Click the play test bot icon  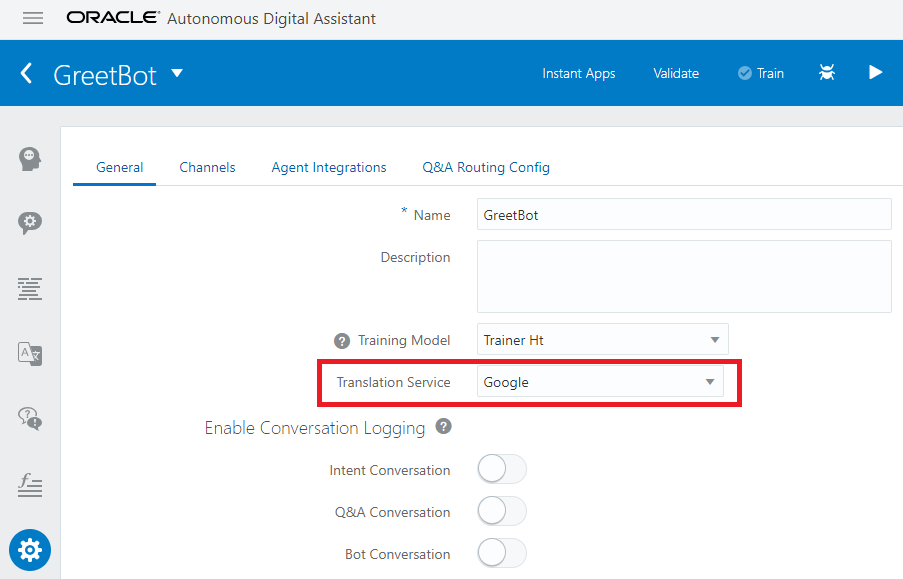click(875, 73)
